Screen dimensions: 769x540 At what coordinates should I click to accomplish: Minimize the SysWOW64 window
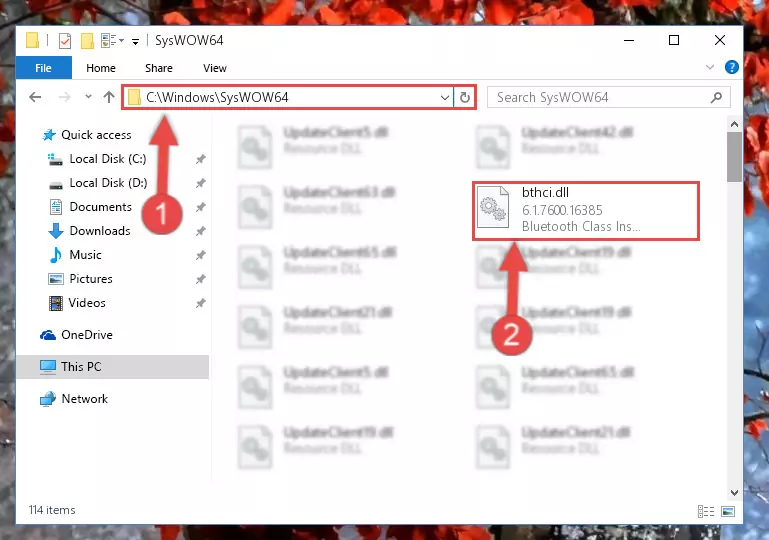coord(629,40)
